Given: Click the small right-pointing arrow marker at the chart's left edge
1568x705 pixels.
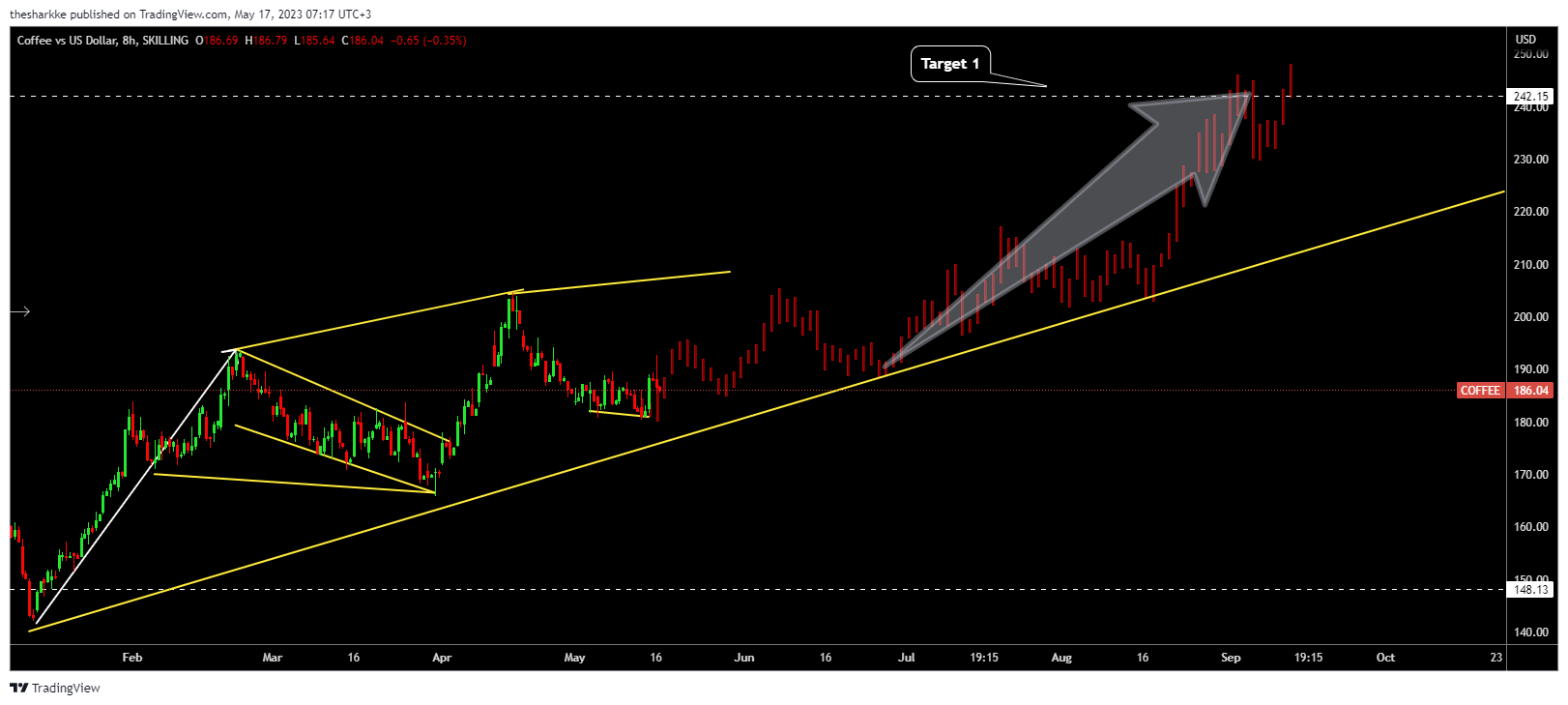Looking at the screenshot, I should tap(20, 311).
